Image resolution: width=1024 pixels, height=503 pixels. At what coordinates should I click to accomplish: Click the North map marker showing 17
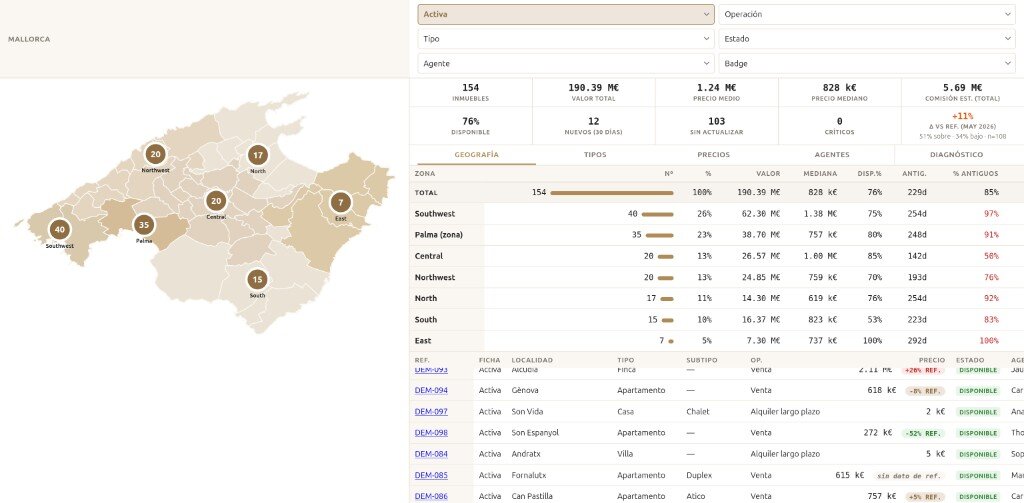coord(258,155)
